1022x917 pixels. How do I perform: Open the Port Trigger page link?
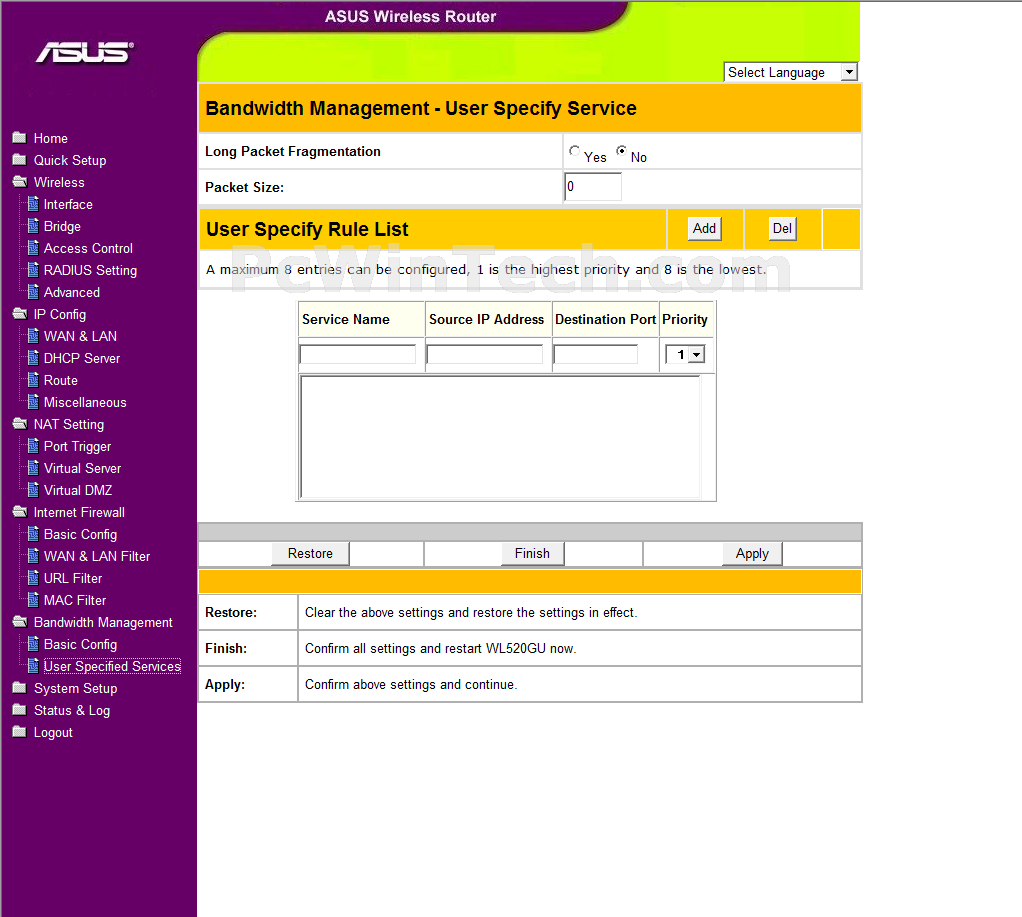78,446
